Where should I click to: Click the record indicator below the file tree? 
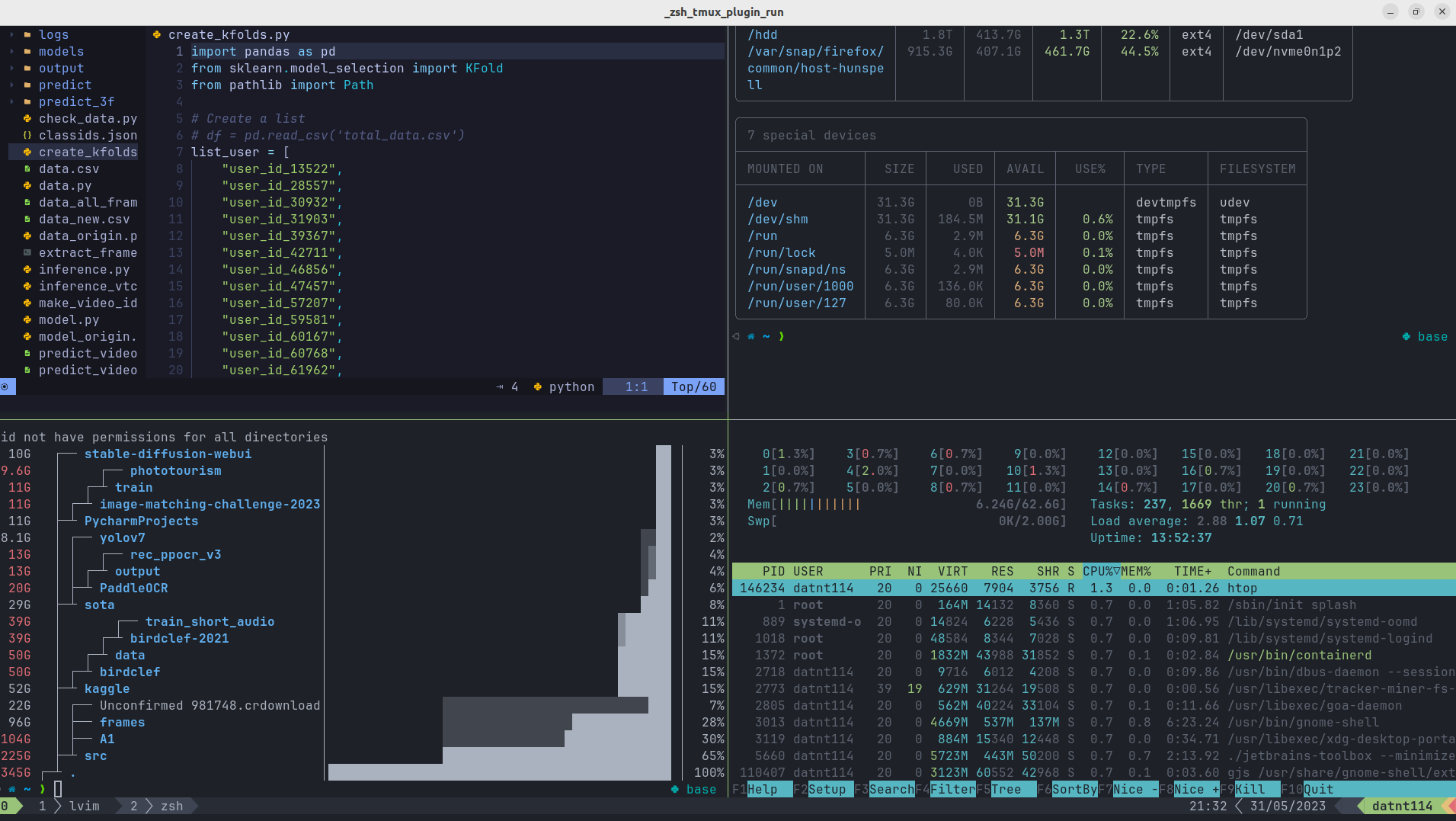point(6,386)
